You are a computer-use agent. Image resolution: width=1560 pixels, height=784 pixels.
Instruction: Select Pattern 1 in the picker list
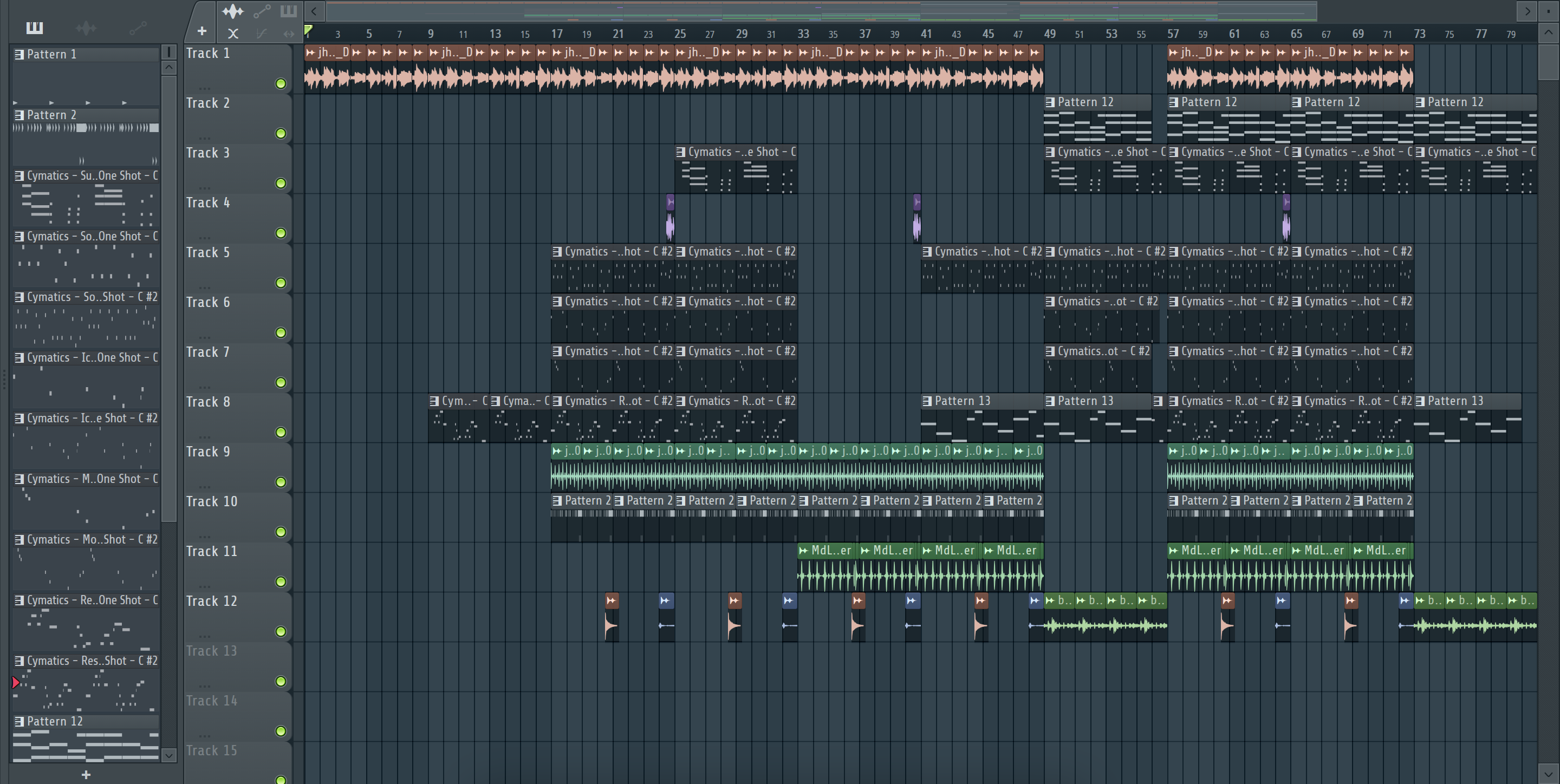tap(86, 77)
